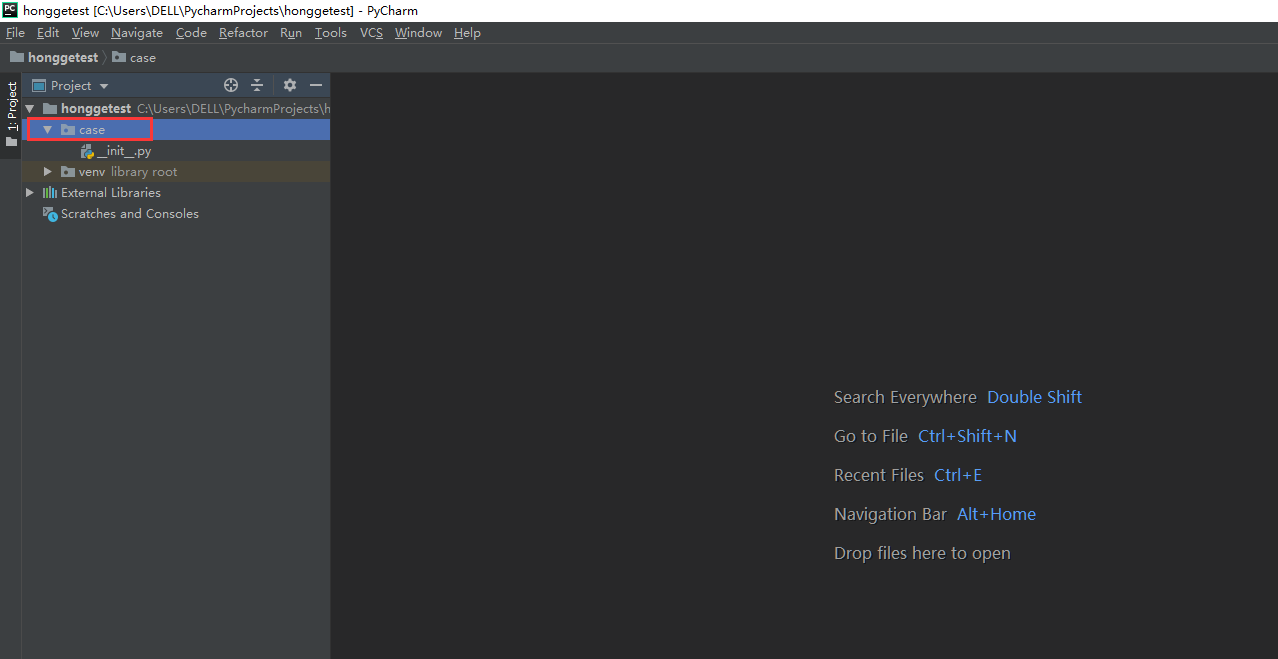Click the Ctrl+E shortcut text
This screenshot has height=659, width=1278.
click(x=958, y=475)
